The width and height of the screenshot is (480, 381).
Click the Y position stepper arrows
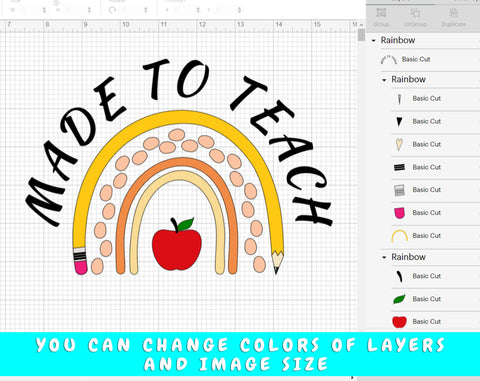click(240, 10)
